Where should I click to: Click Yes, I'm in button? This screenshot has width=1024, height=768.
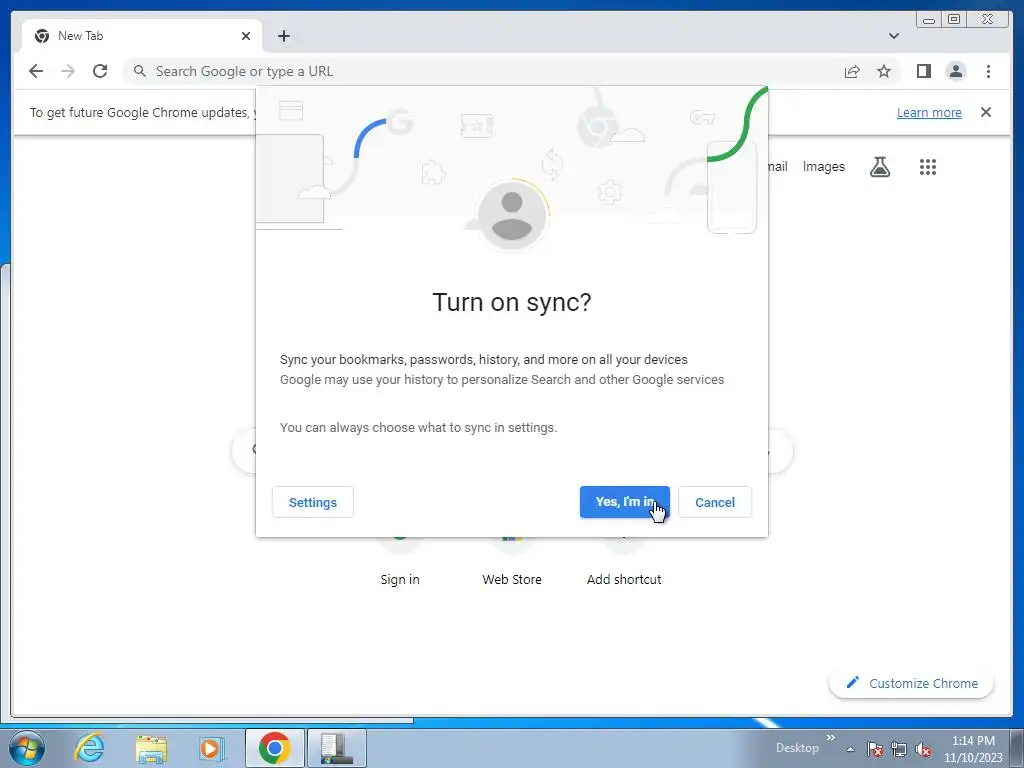pyautogui.click(x=624, y=502)
